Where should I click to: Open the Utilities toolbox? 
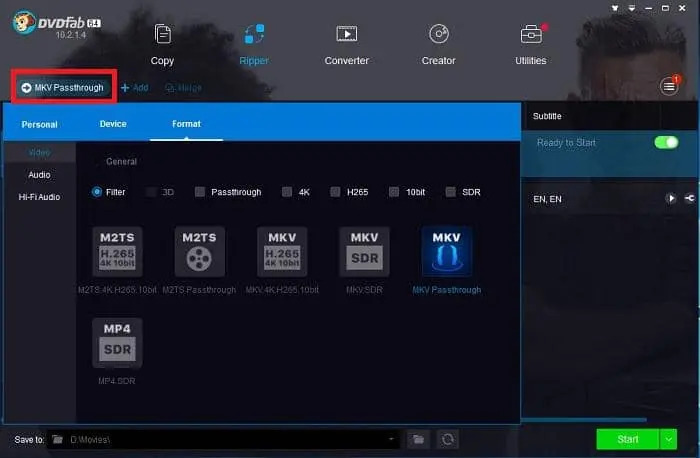pyautogui.click(x=531, y=45)
